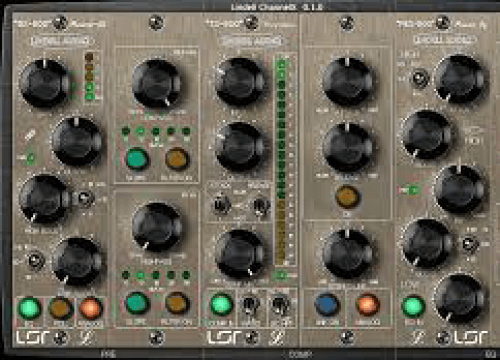Click the top knob of the module with the blue button

pos(347,82)
